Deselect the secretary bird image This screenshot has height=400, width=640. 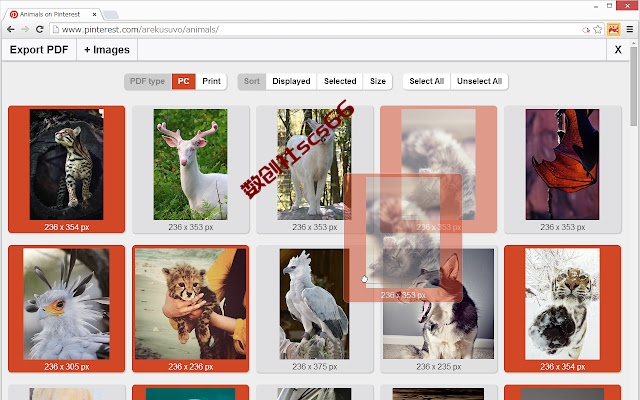tap(67, 309)
